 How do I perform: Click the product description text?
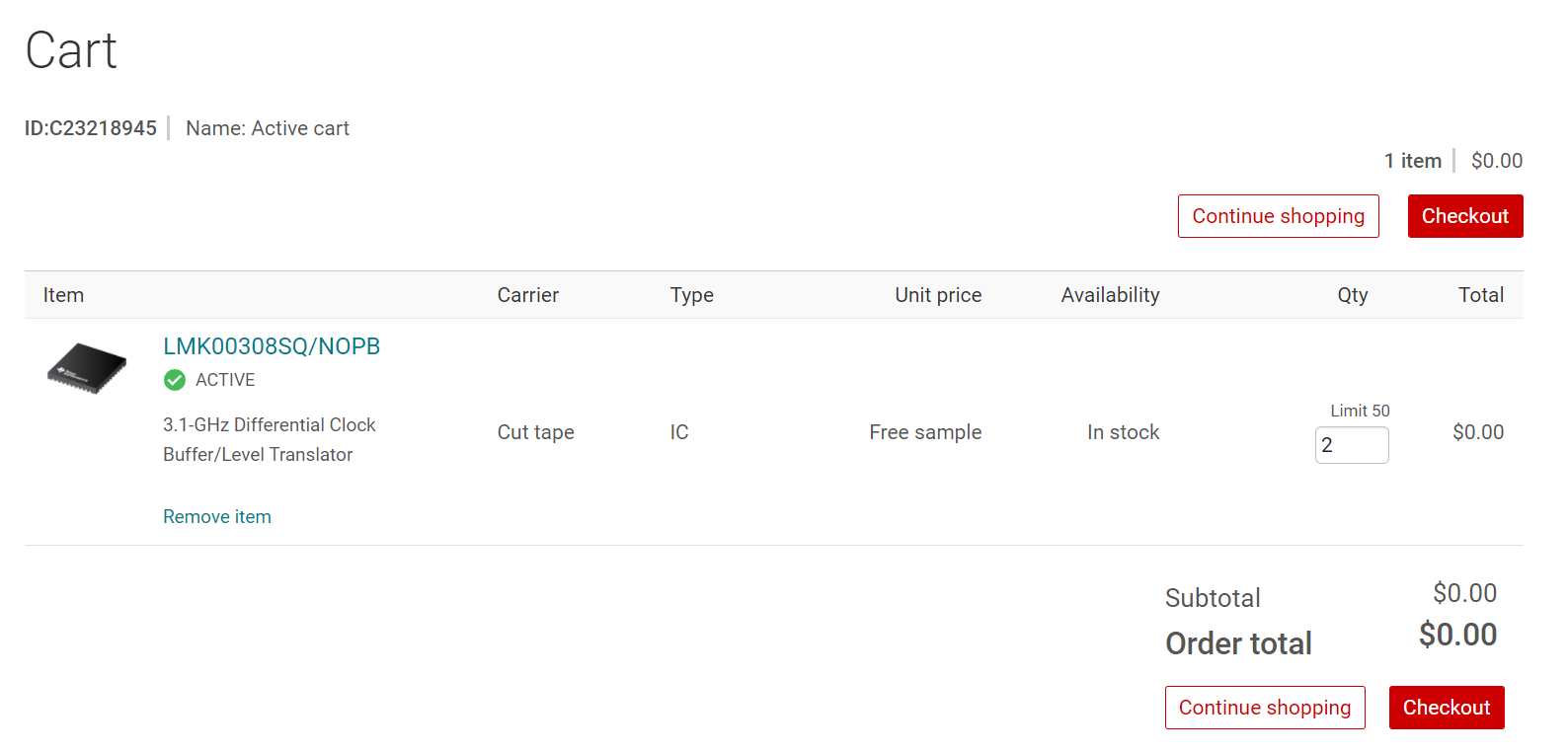269,439
